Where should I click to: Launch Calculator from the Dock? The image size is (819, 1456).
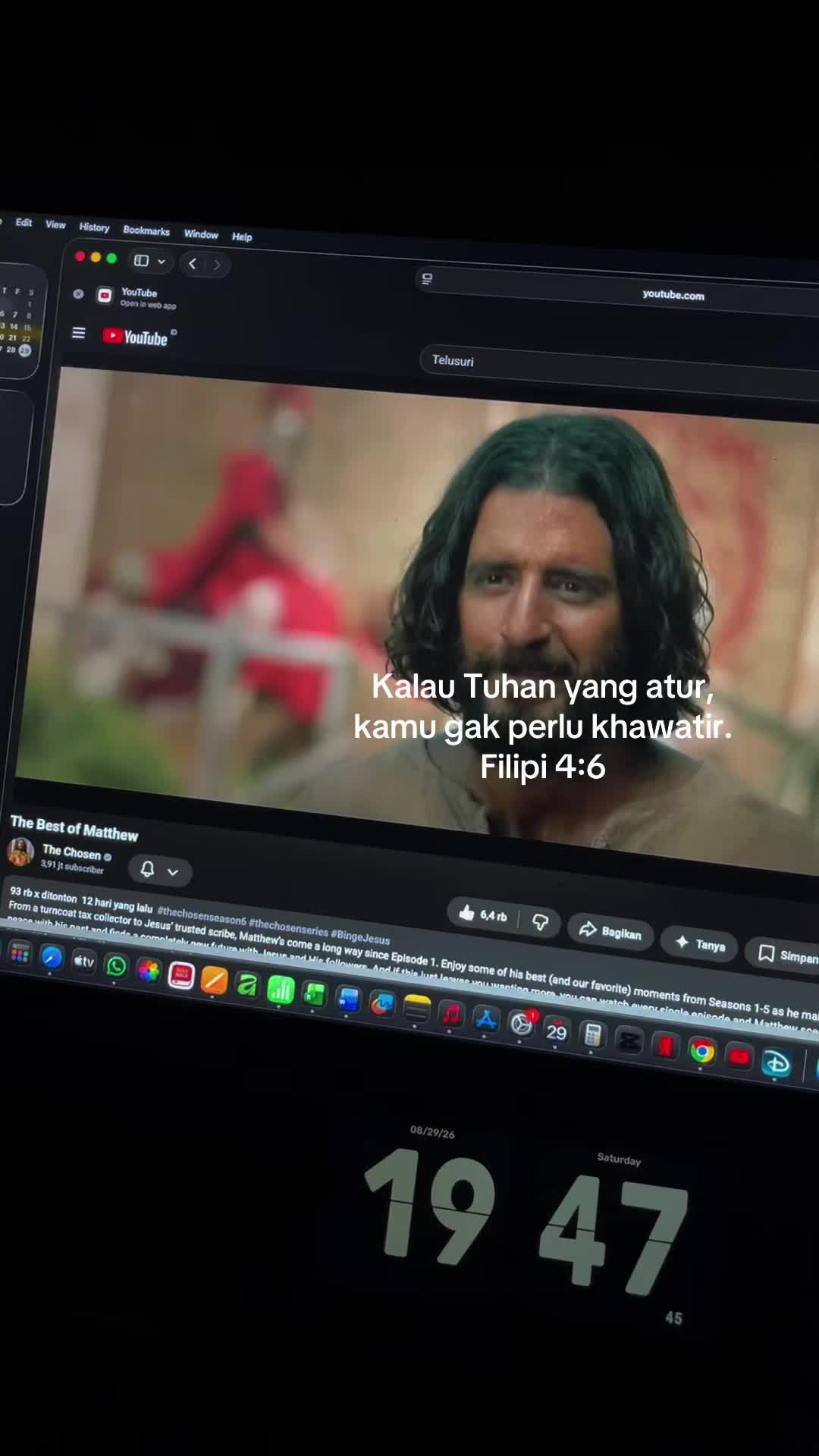coord(593,1035)
